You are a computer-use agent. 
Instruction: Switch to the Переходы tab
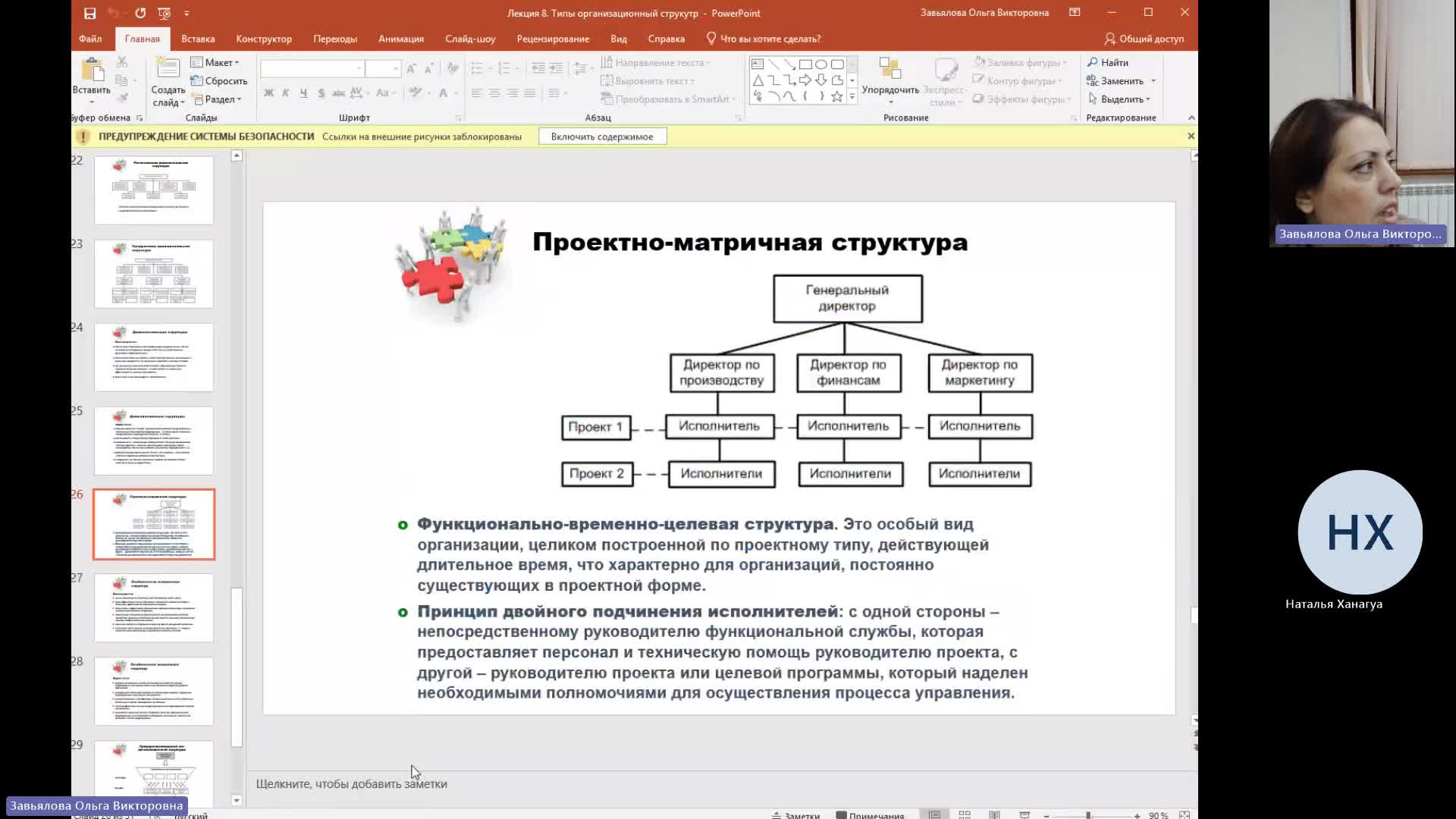tap(335, 39)
